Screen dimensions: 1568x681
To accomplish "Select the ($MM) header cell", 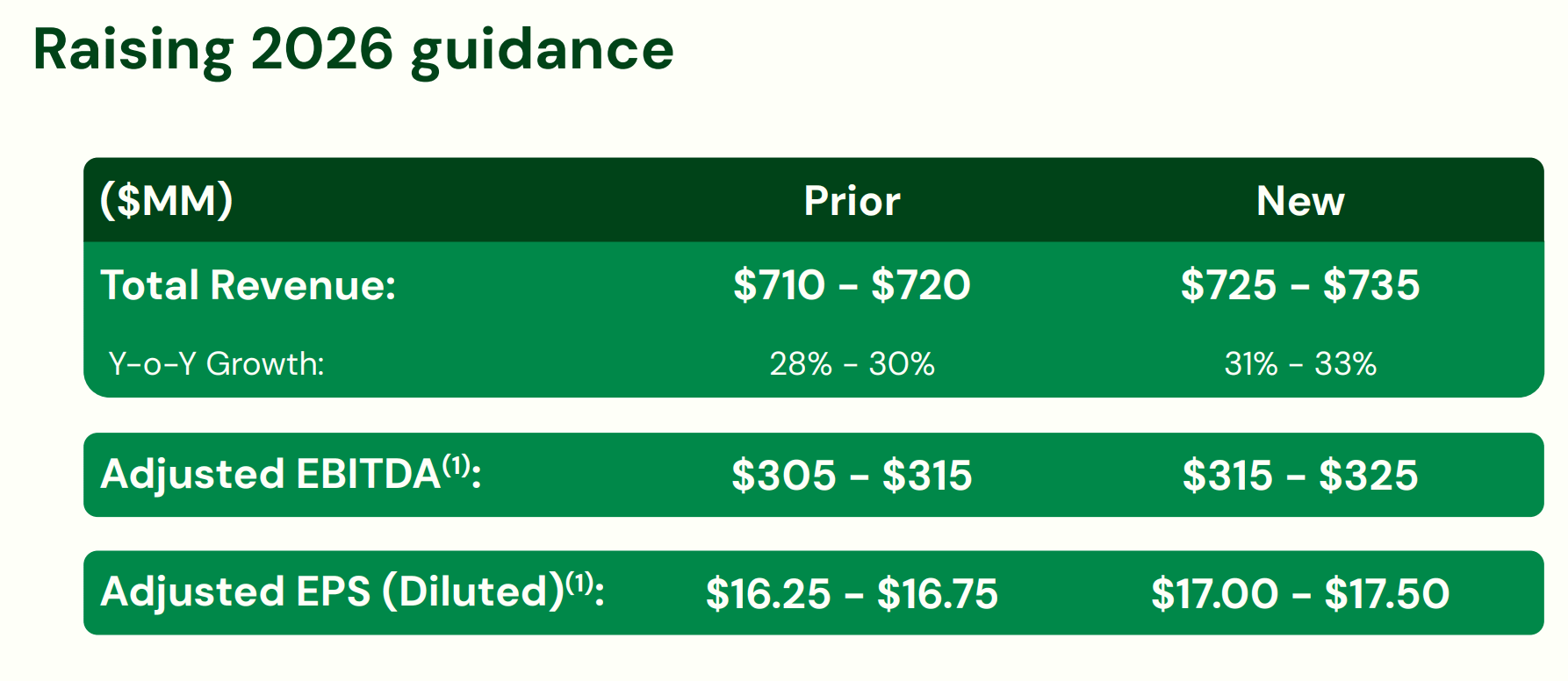I will (x=167, y=201).
